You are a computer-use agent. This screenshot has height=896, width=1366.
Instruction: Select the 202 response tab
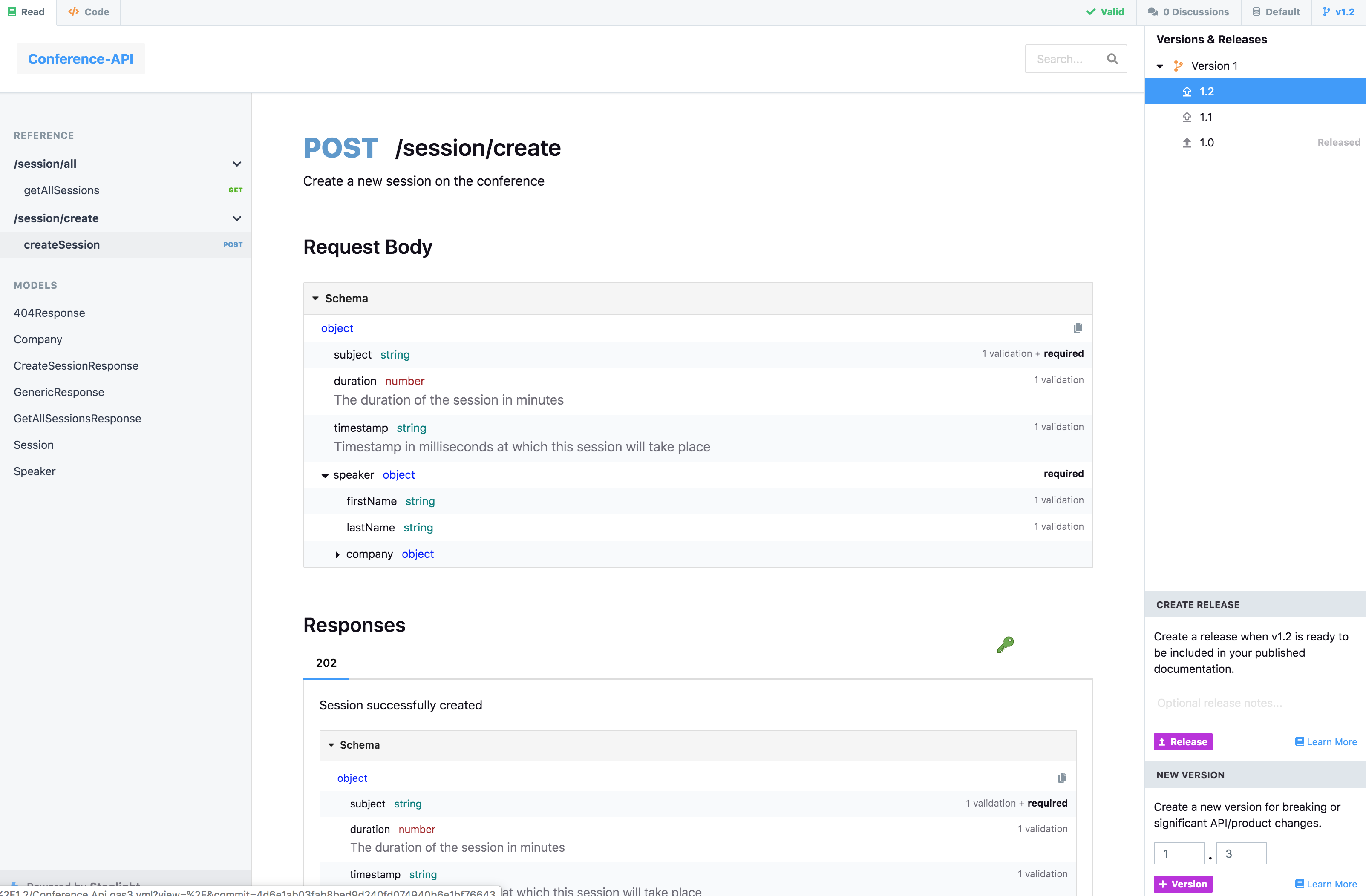pos(326,663)
